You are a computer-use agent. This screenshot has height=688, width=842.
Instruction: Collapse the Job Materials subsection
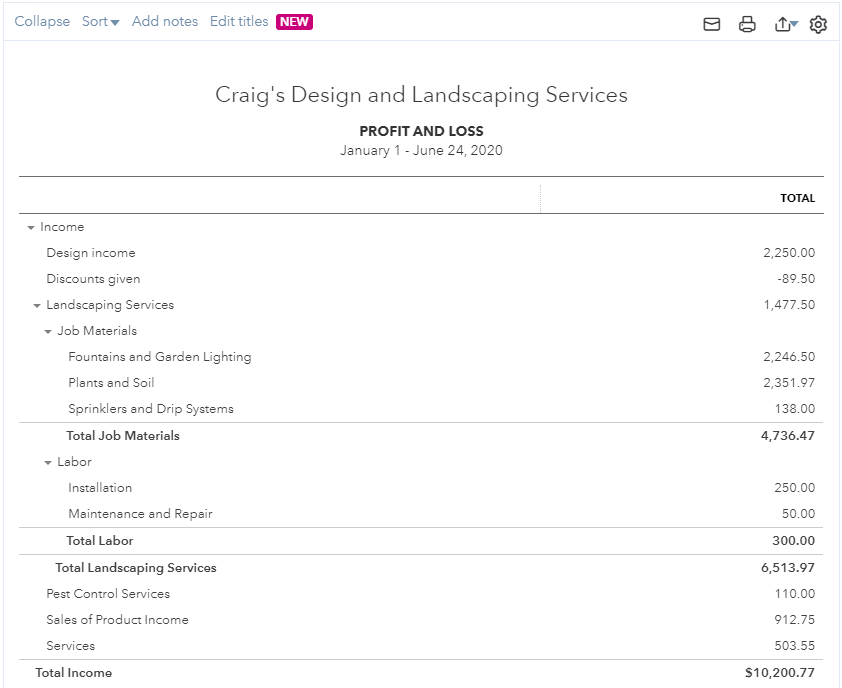pos(48,332)
